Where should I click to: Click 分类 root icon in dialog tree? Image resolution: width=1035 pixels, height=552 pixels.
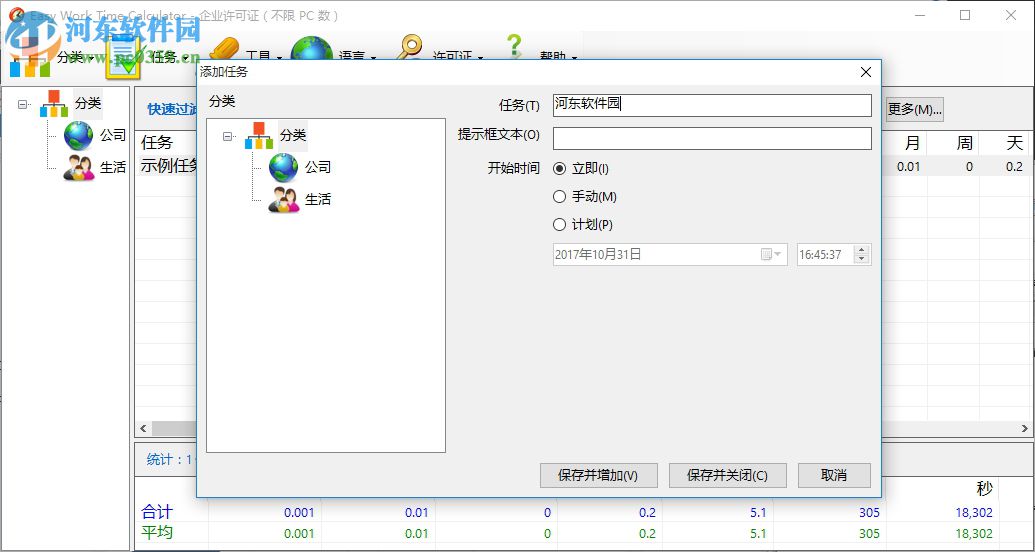[259, 136]
